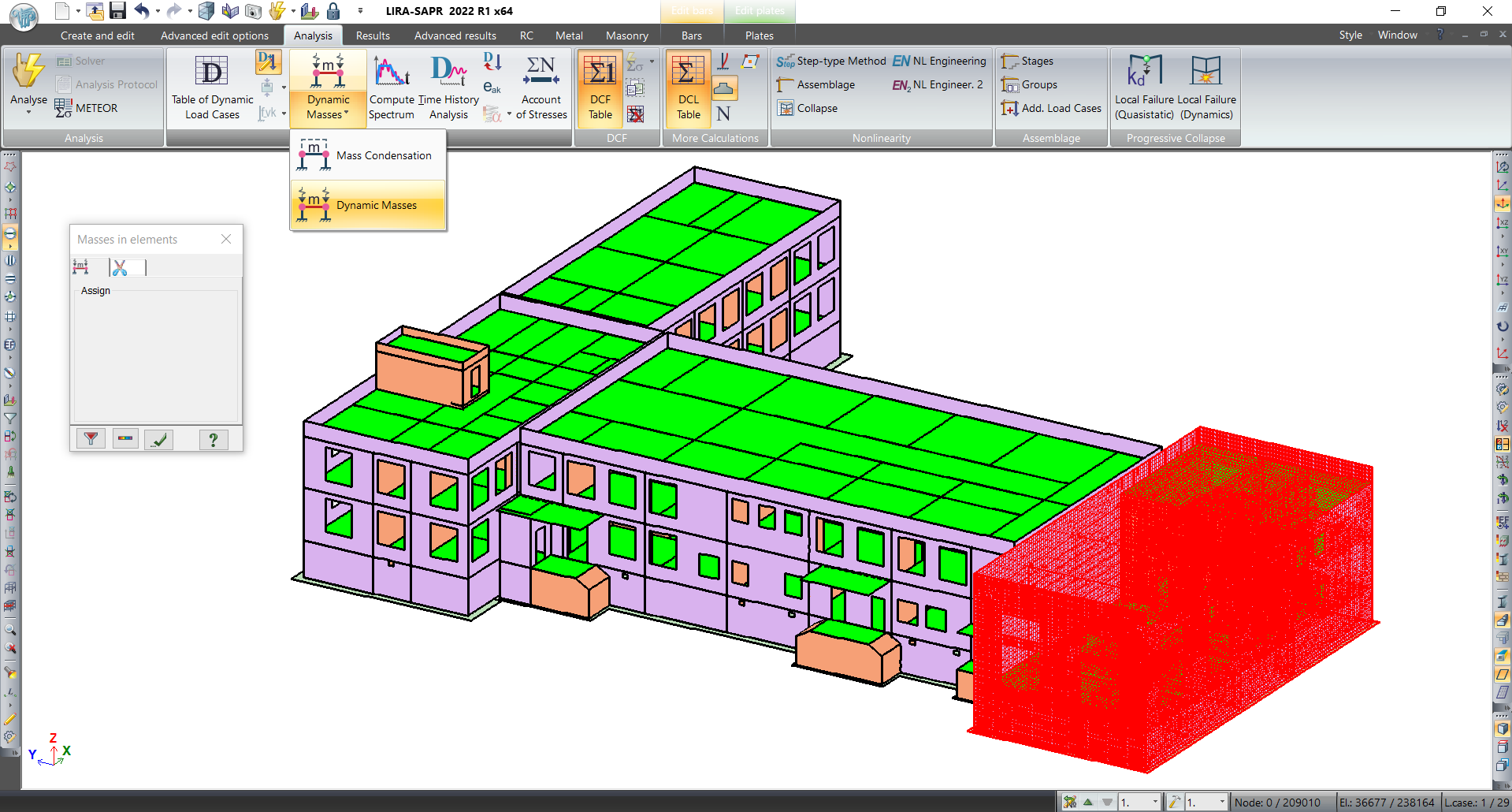Image resolution: width=1512 pixels, height=812 pixels.
Task: Switch to the scissors delete tab
Action: point(120,268)
